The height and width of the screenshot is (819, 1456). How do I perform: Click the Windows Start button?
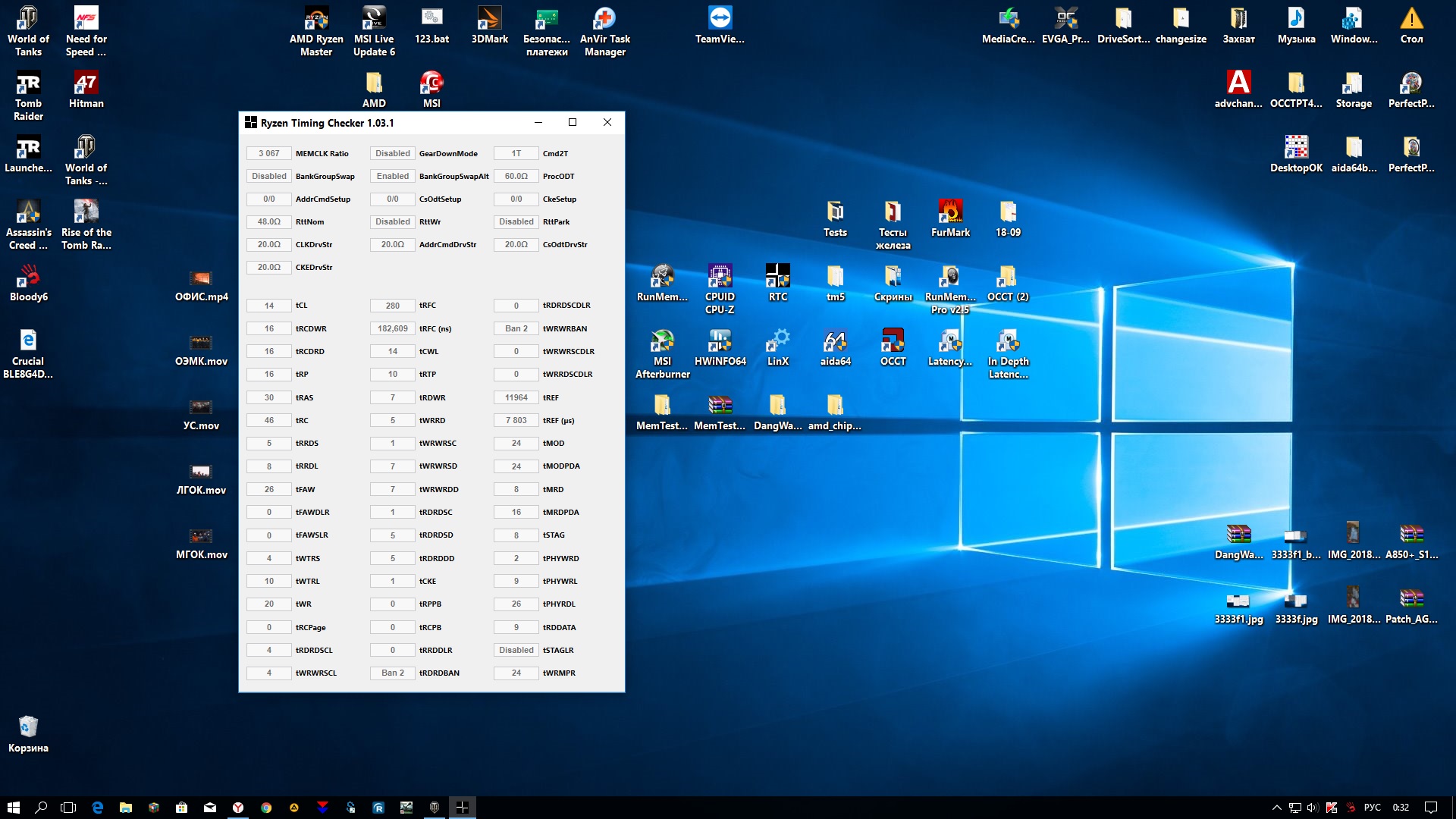coord(13,808)
